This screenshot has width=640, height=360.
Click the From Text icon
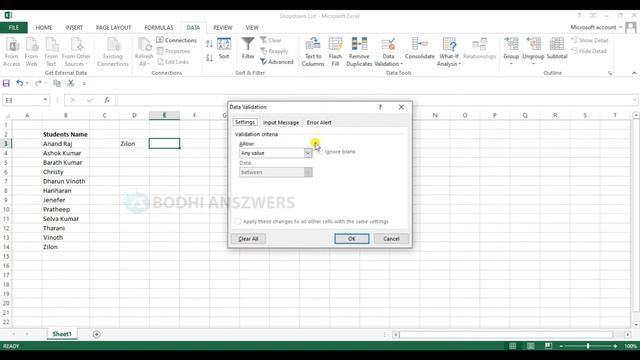pos(51,52)
